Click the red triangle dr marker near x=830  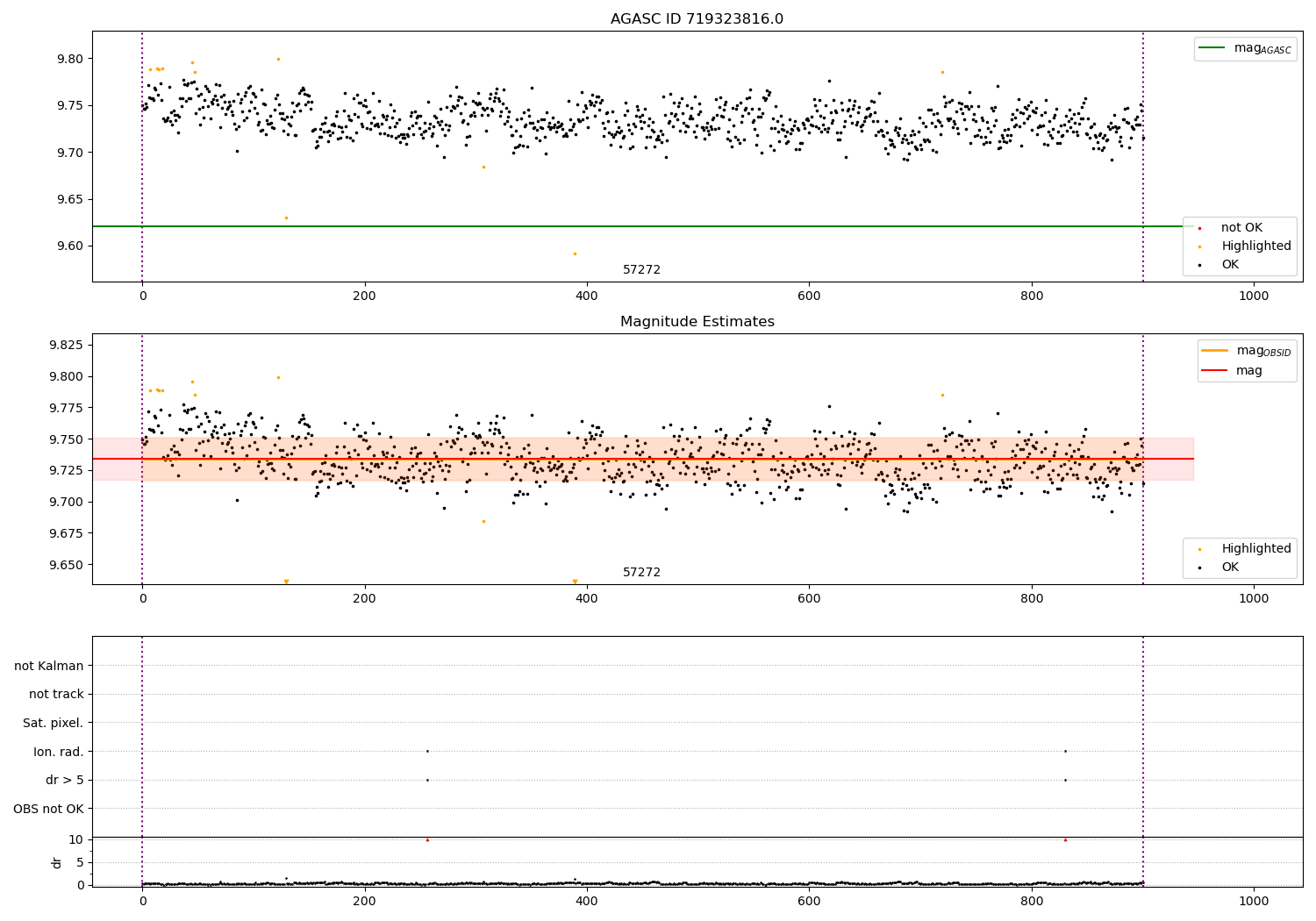pyautogui.click(x=1065, y=839)
